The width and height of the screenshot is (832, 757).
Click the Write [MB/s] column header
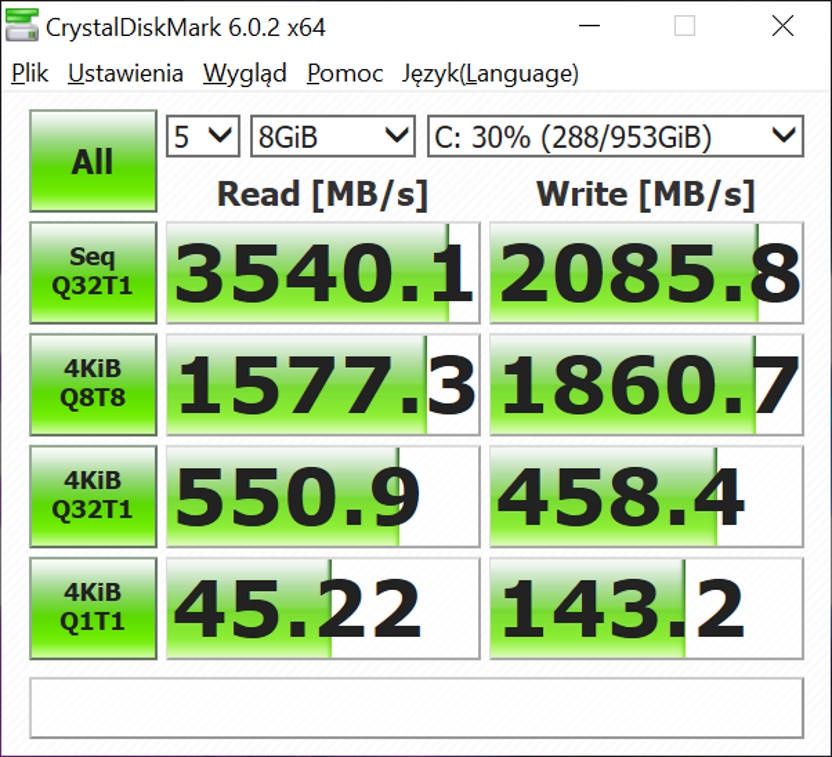645,195
